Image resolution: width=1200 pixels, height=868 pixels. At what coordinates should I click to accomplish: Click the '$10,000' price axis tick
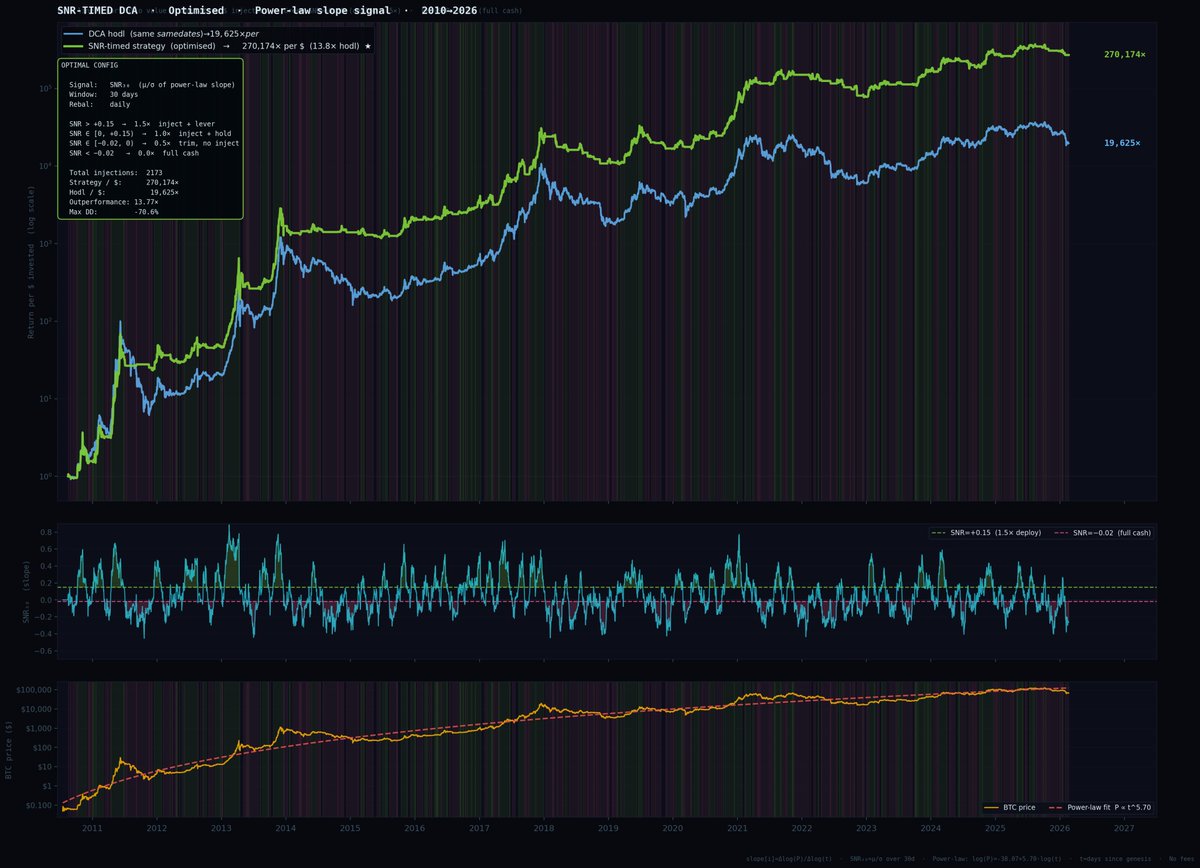[x=37, y=709]
